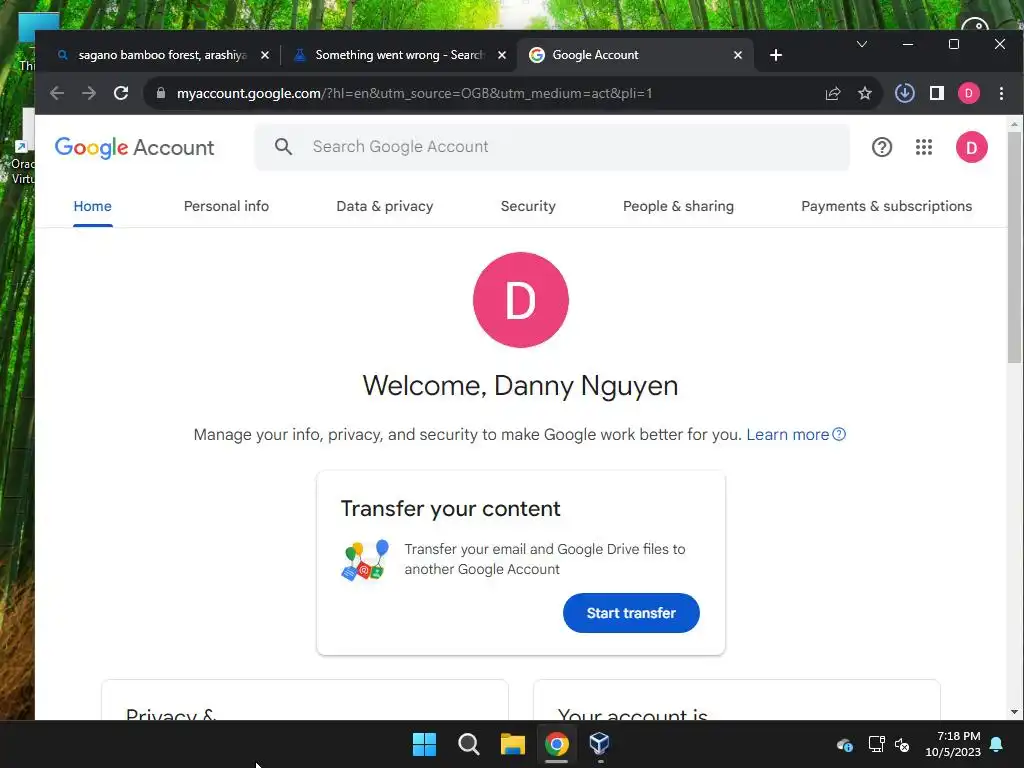Close the sagano bamboo forest tab

point(264,56)
